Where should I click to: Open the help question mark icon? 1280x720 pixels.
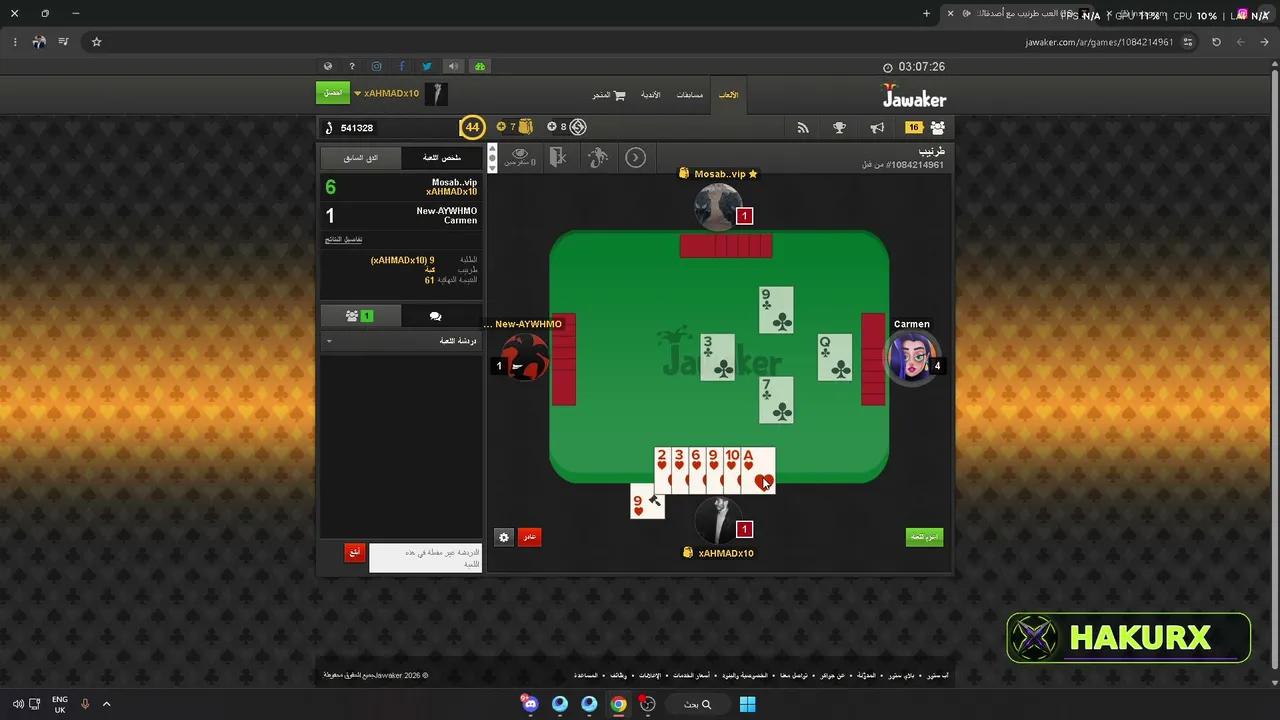click(x=352, y=67)
